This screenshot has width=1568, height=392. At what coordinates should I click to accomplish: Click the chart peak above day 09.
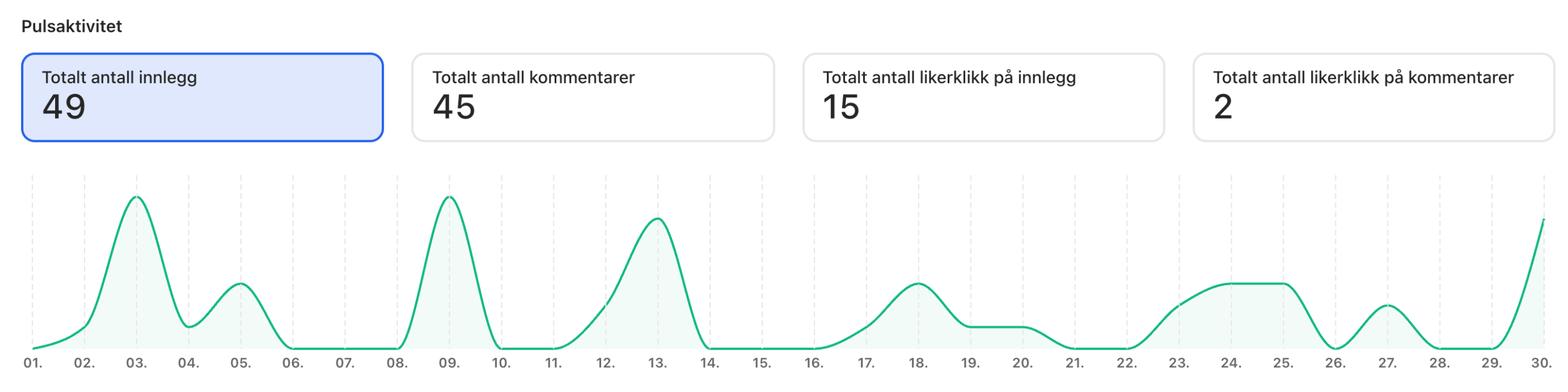[x=449, y=197]
